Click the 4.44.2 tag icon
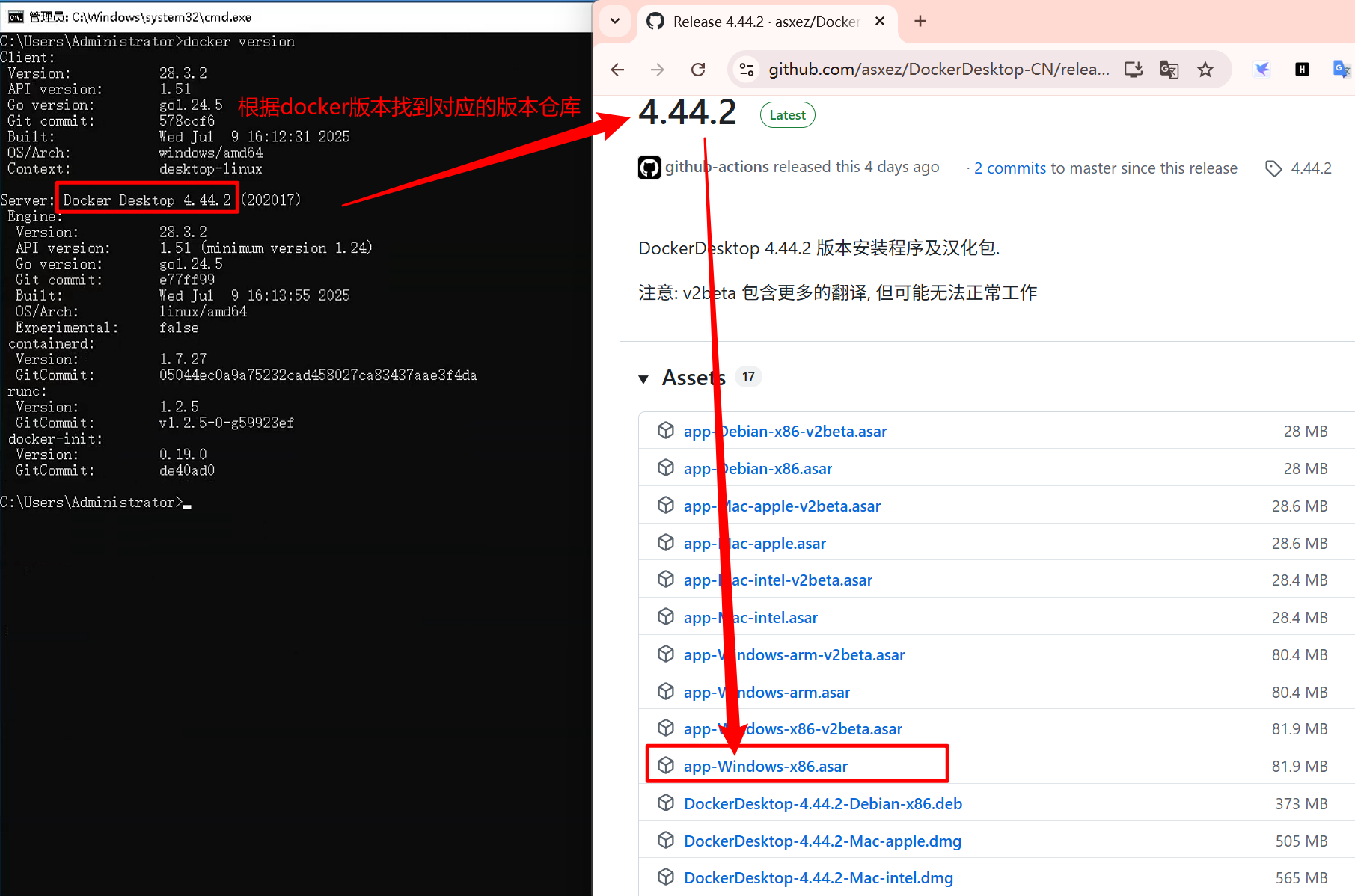The height and width of the screenshot is (896, 1355). (1273, 168)
